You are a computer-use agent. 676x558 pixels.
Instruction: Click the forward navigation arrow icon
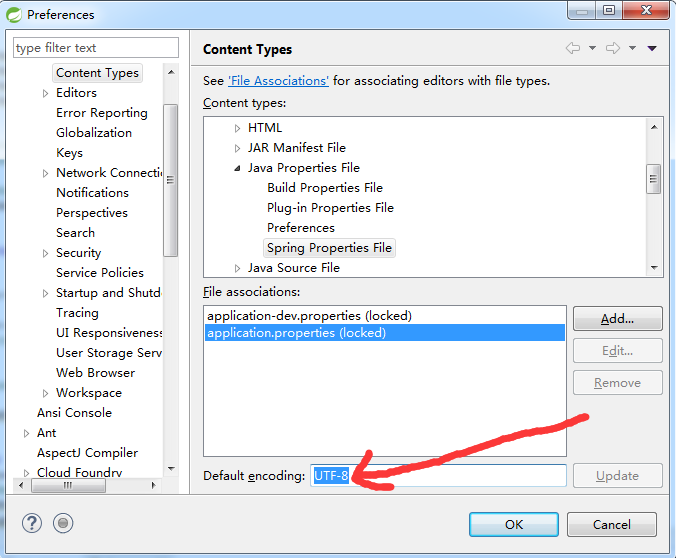[613, 48]
